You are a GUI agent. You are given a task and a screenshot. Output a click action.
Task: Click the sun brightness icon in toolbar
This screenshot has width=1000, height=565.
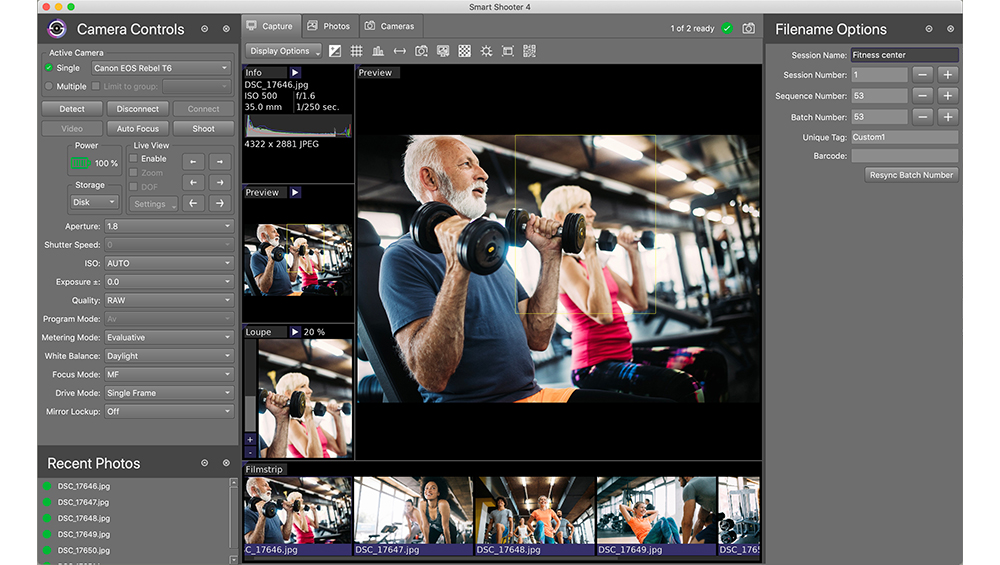click(486, 51)
